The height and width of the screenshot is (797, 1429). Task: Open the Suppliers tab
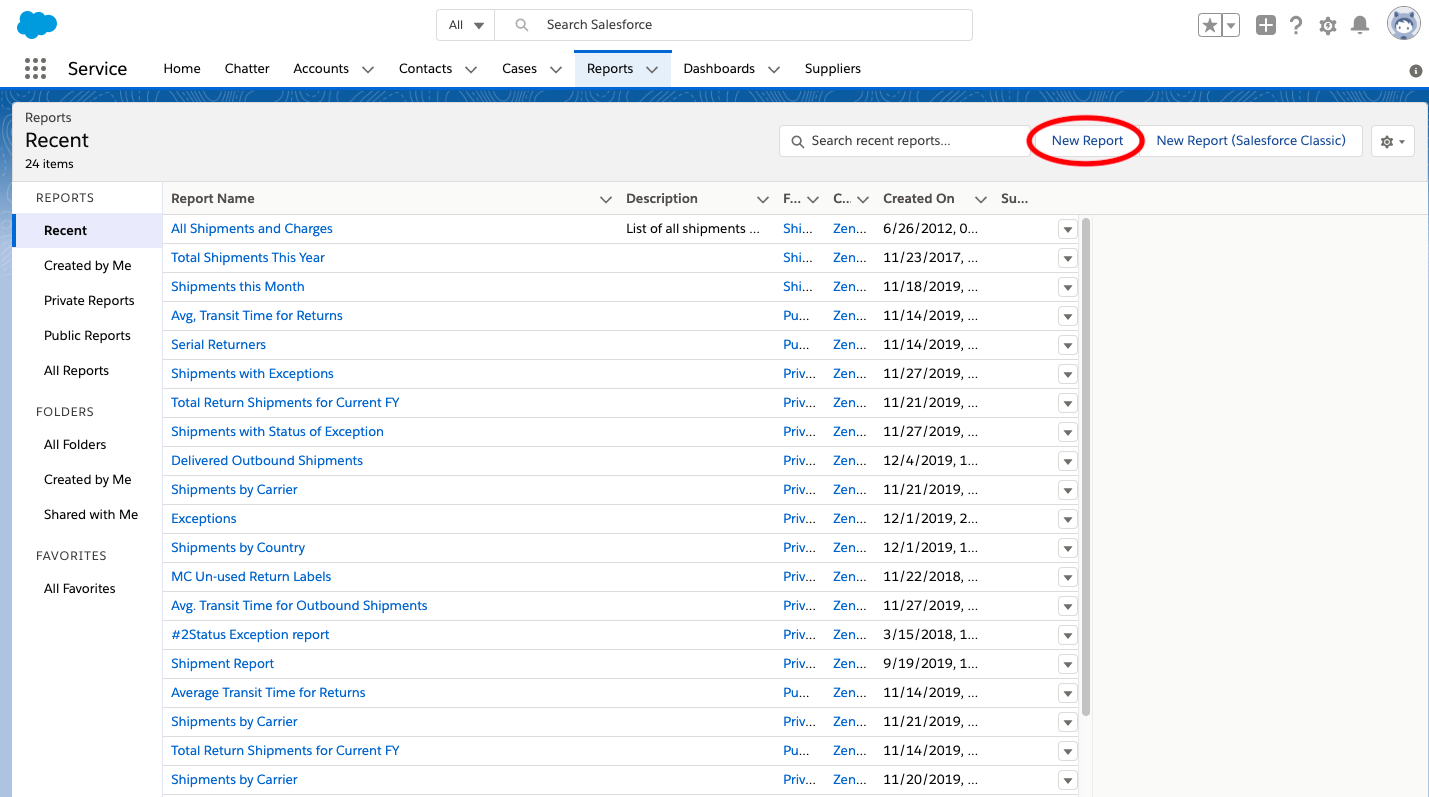833,69
